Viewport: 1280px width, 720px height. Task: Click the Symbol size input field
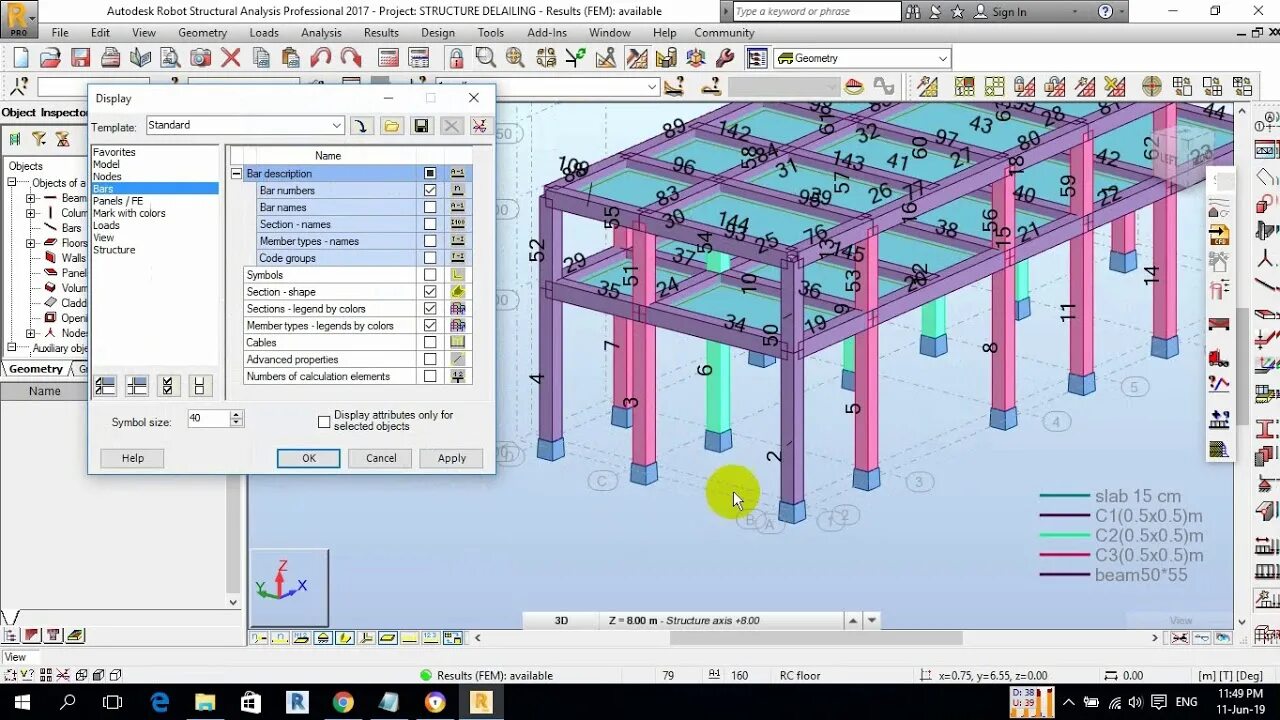209,418
